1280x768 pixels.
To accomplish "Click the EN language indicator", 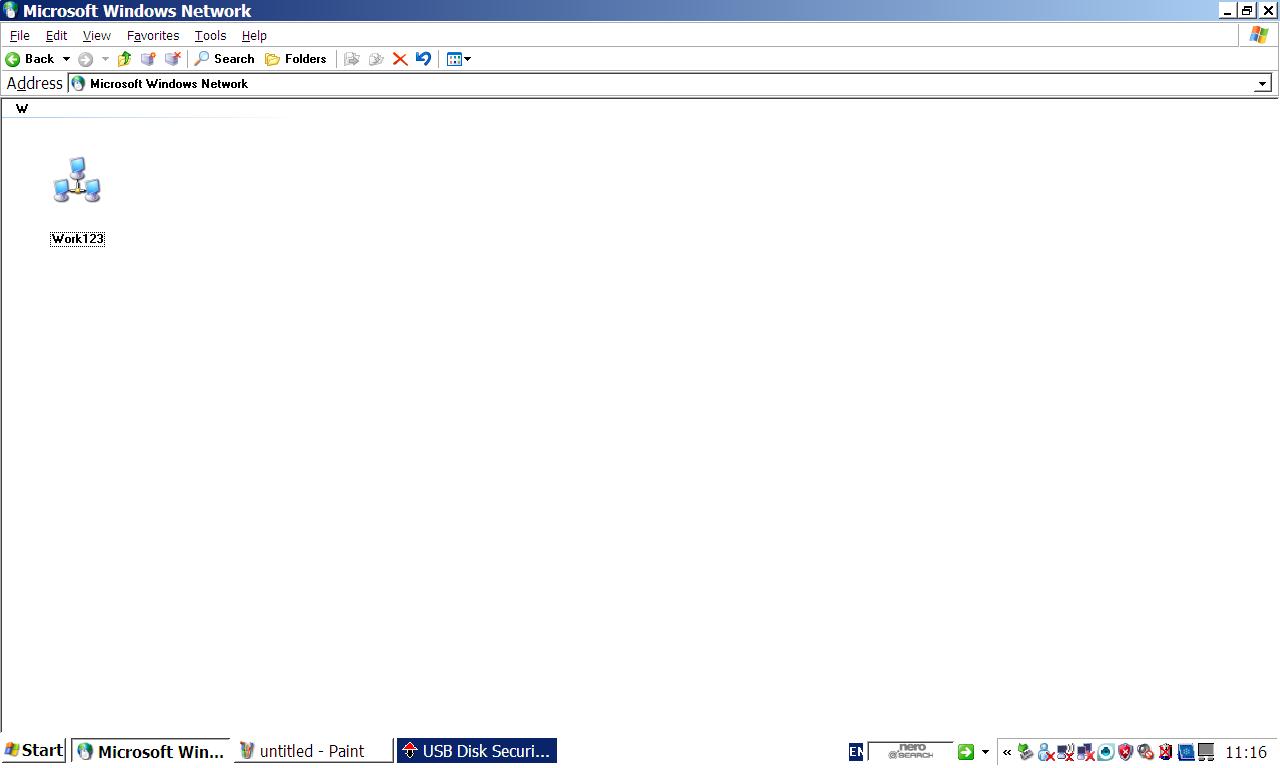I will [856, 752].
